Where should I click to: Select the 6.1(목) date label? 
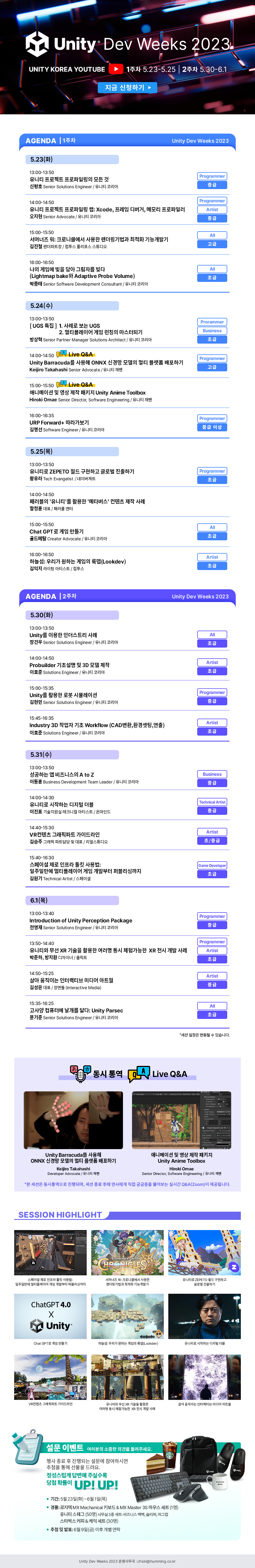[x=39, y=900]
